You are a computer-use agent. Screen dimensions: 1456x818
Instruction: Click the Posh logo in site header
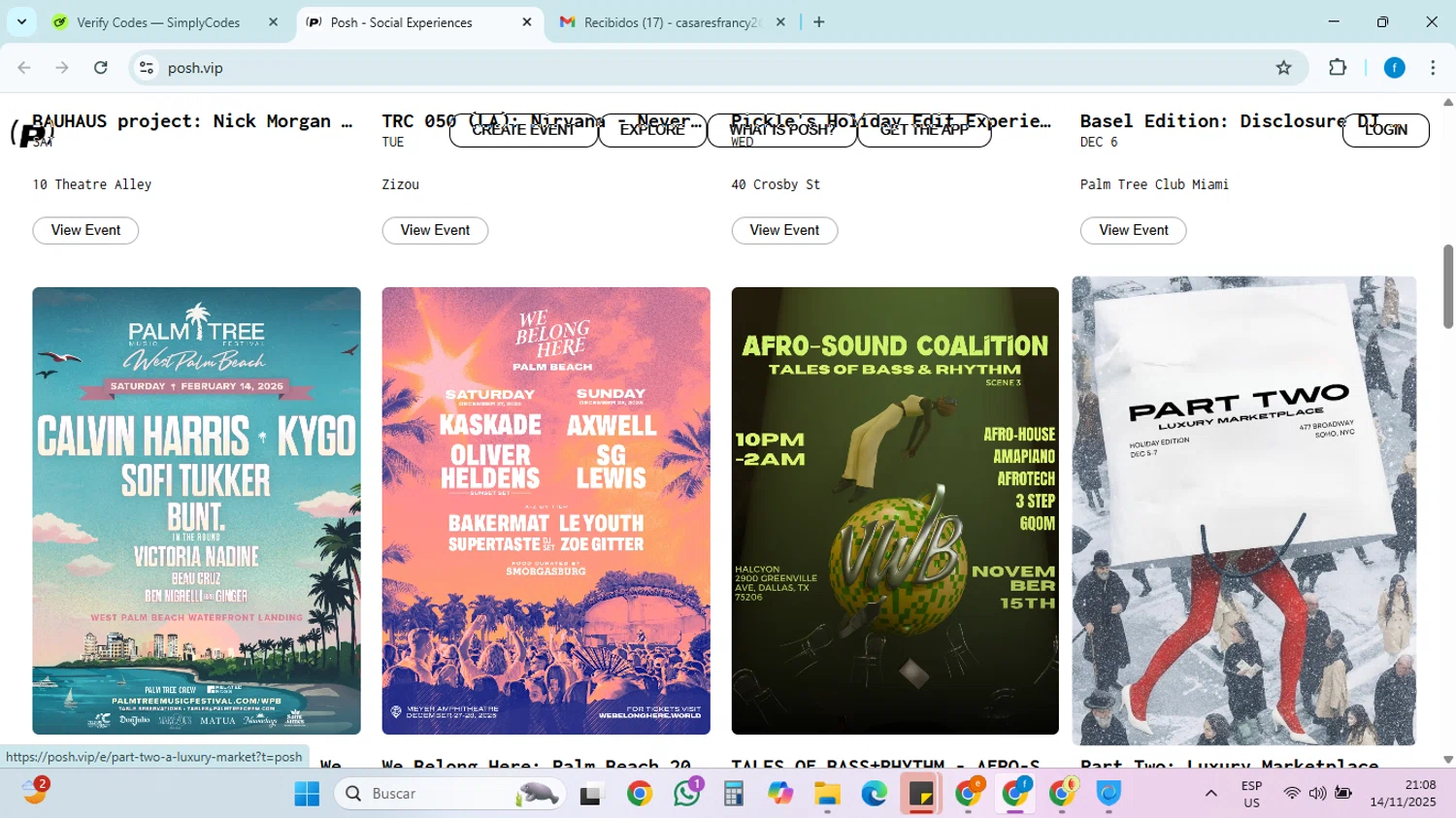click(31, 133)
